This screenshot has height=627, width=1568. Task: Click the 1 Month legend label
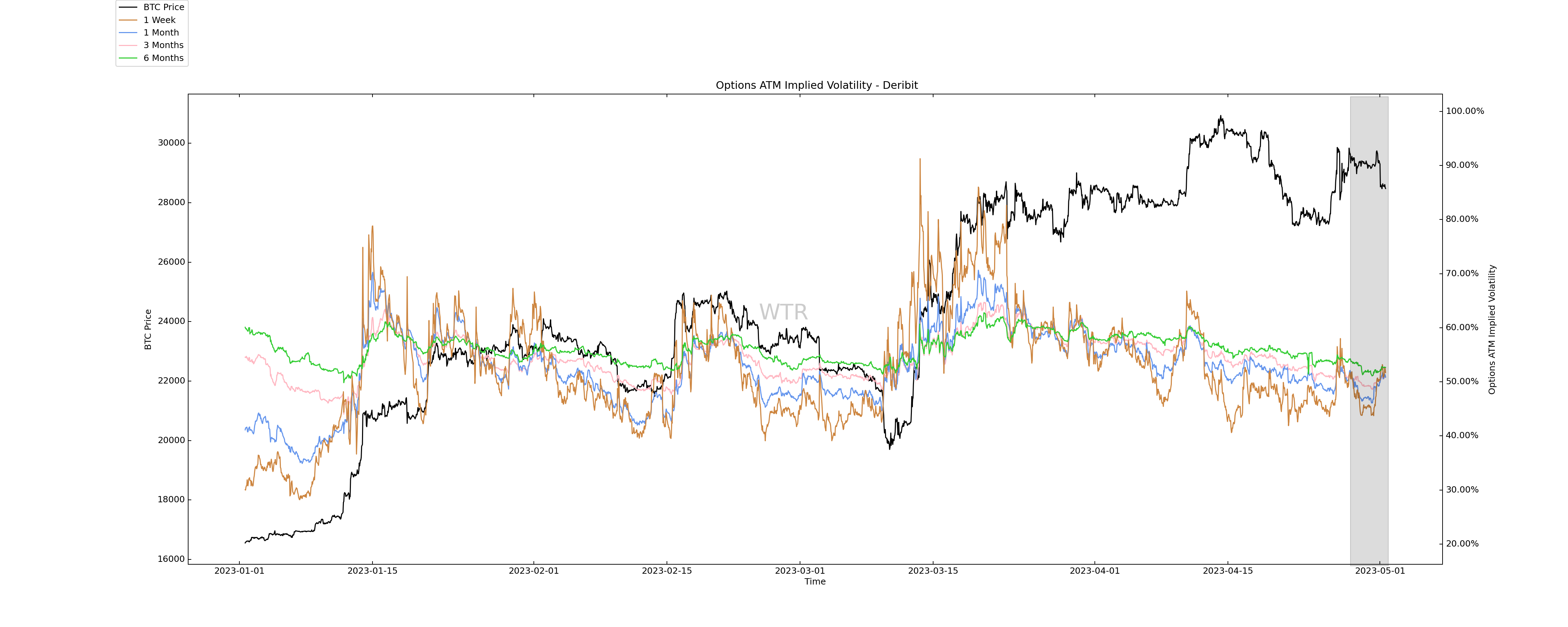(161, 33)
